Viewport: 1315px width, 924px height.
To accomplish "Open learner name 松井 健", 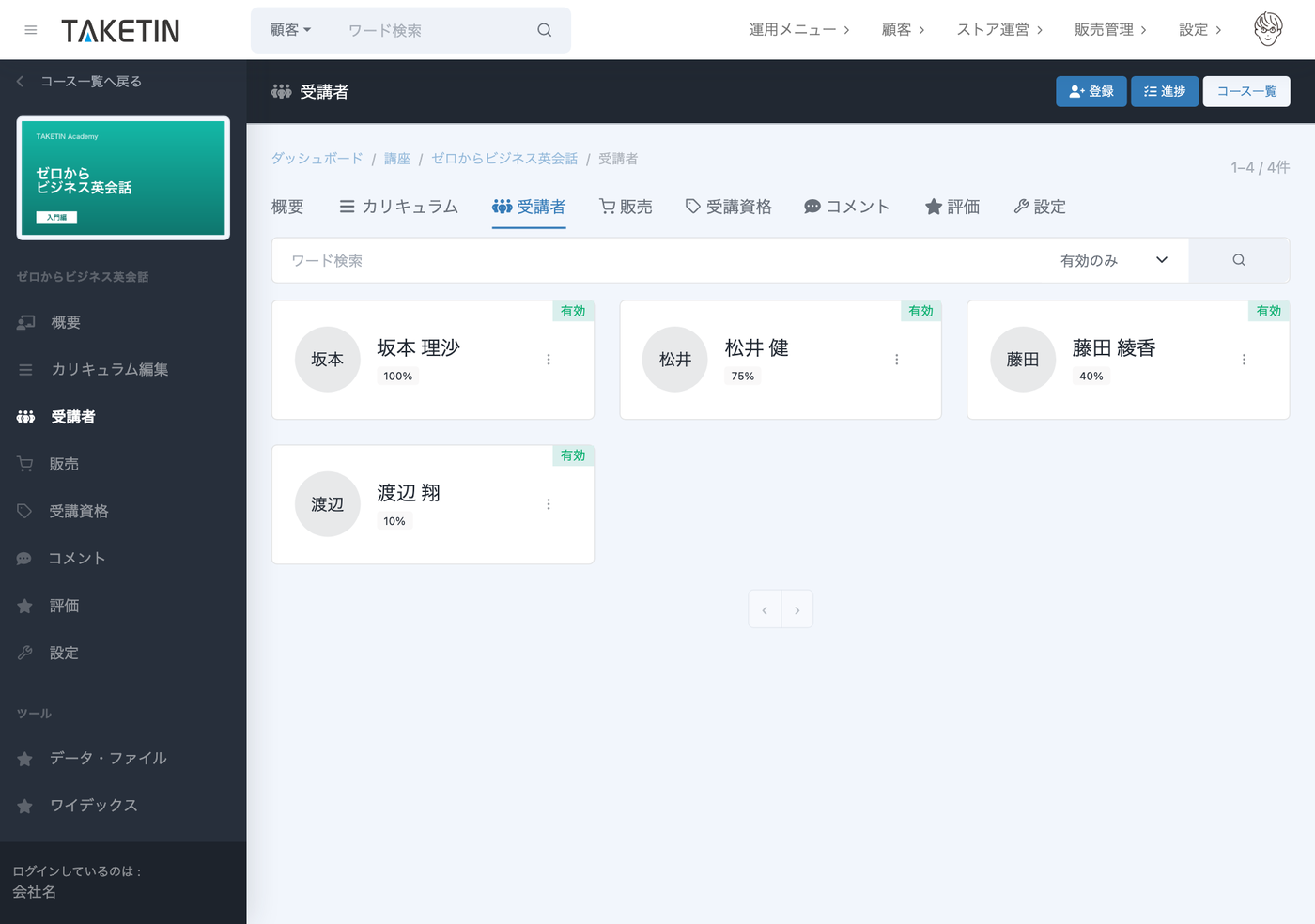I will click(757, 347).
